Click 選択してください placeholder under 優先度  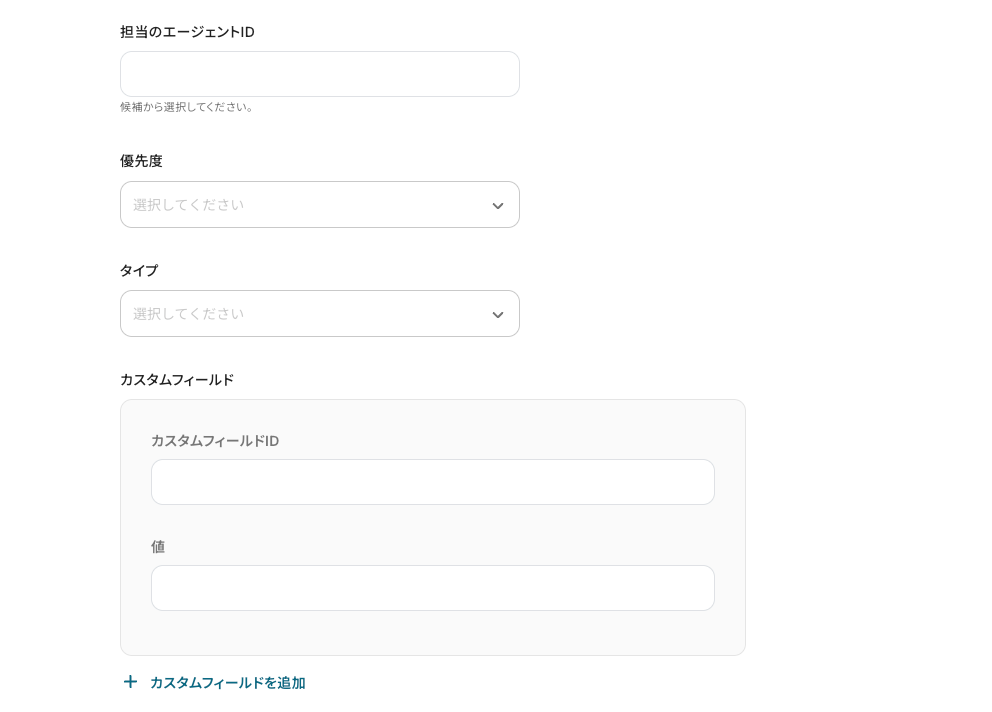coord(189,205)
